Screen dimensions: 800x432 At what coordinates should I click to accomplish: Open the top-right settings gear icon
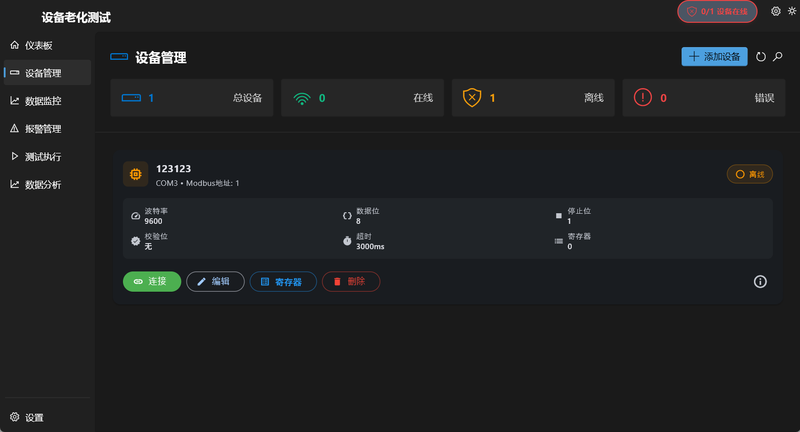[x=775, y=11]
